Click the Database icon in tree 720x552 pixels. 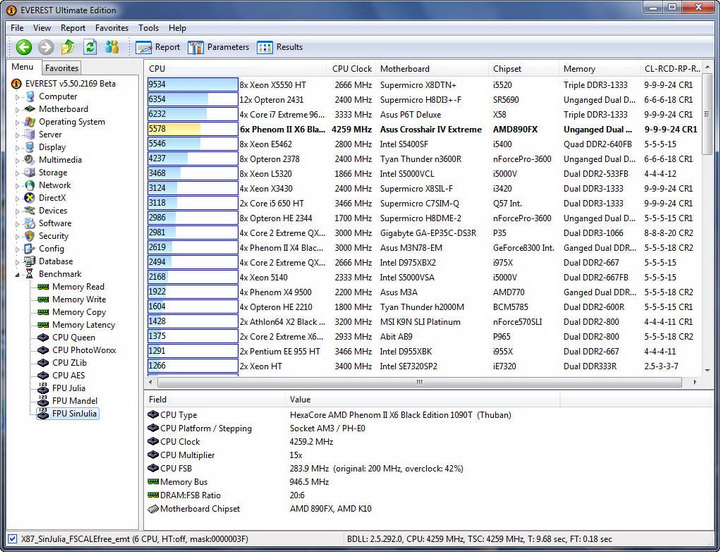[x=30, y=261]
